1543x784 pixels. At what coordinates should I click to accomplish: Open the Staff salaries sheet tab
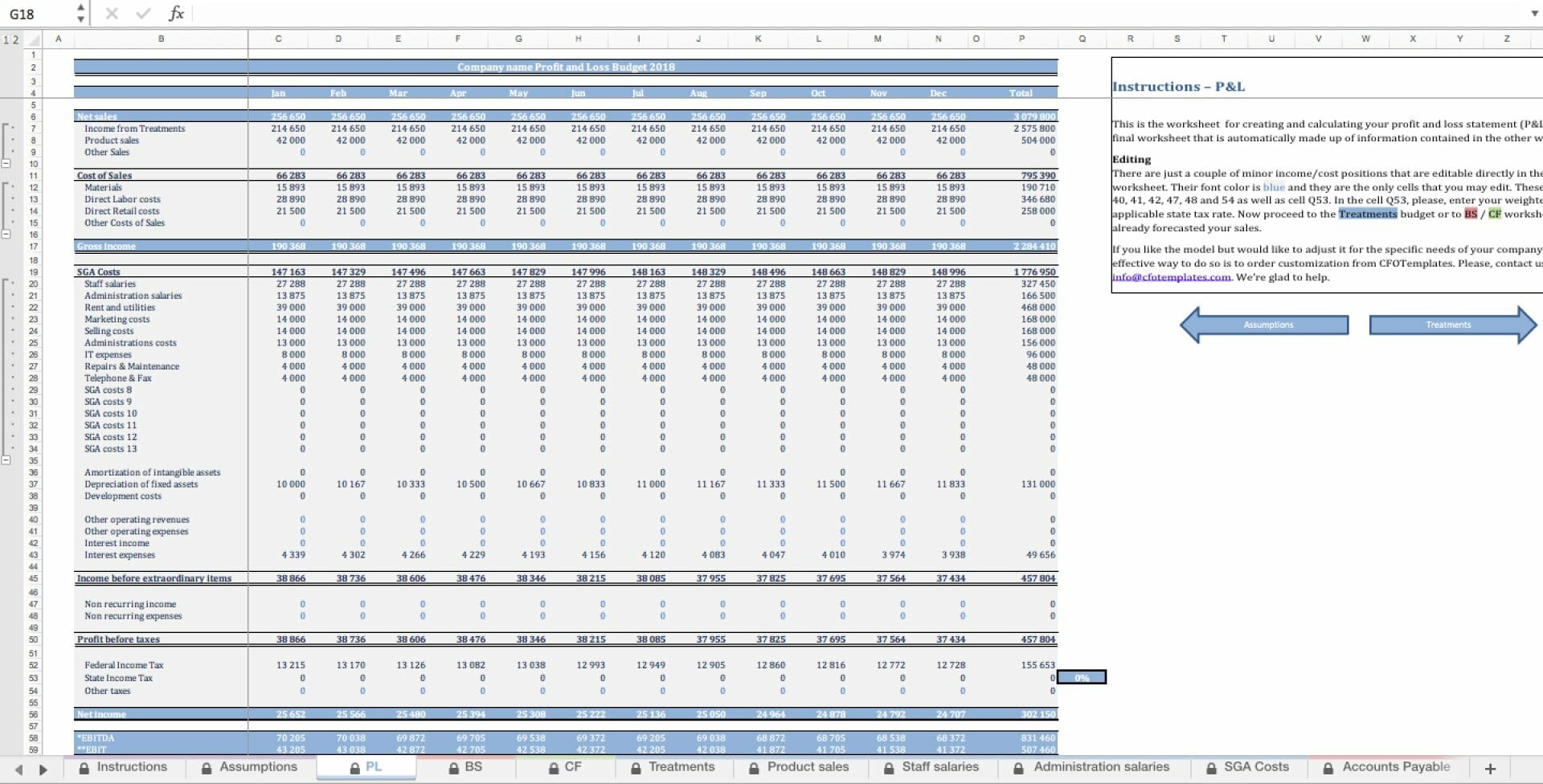[931, 767]
